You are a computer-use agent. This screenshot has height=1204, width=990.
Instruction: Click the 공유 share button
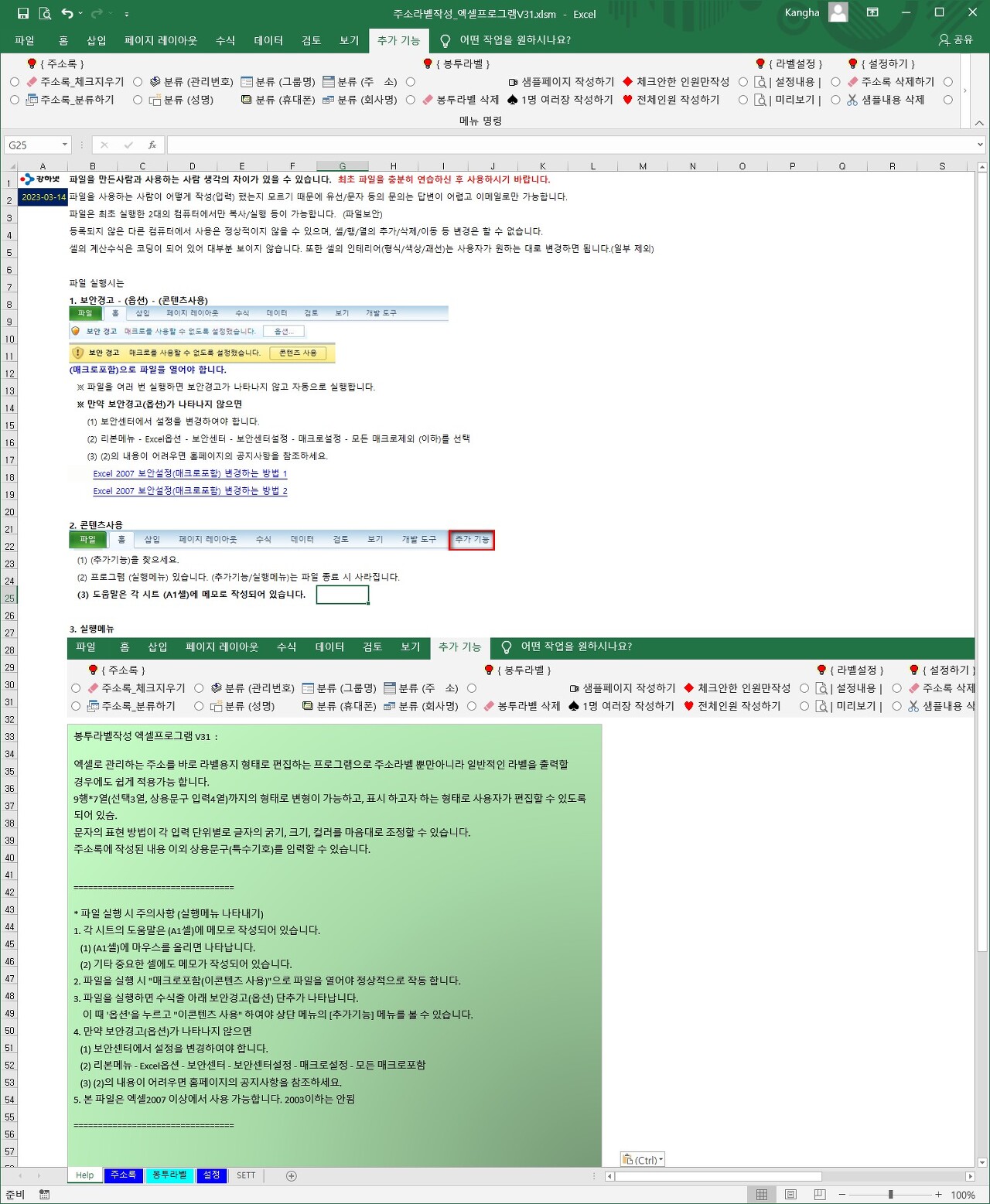click(956, 39)
